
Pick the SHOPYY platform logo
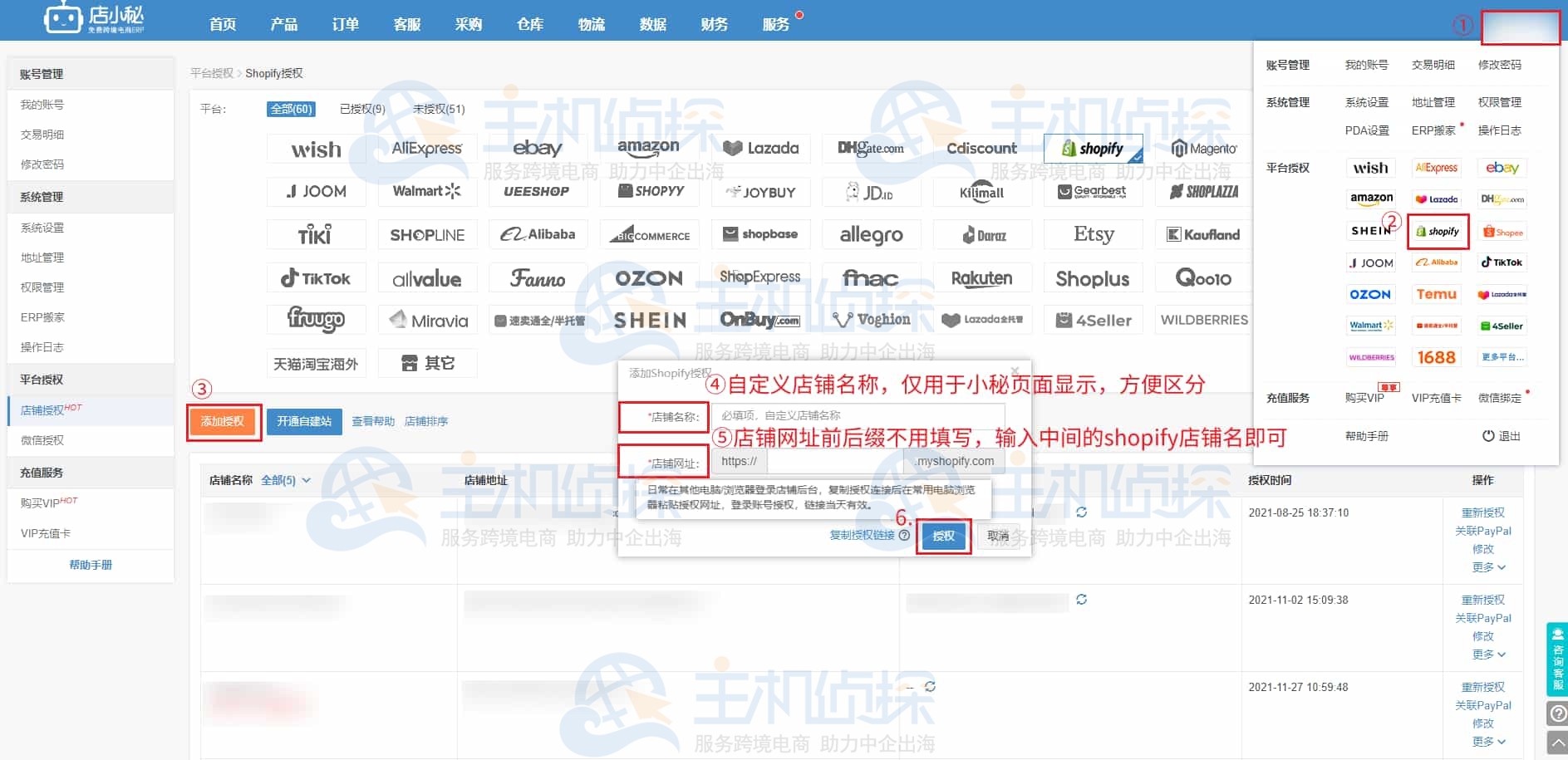[x=649, y=192]
